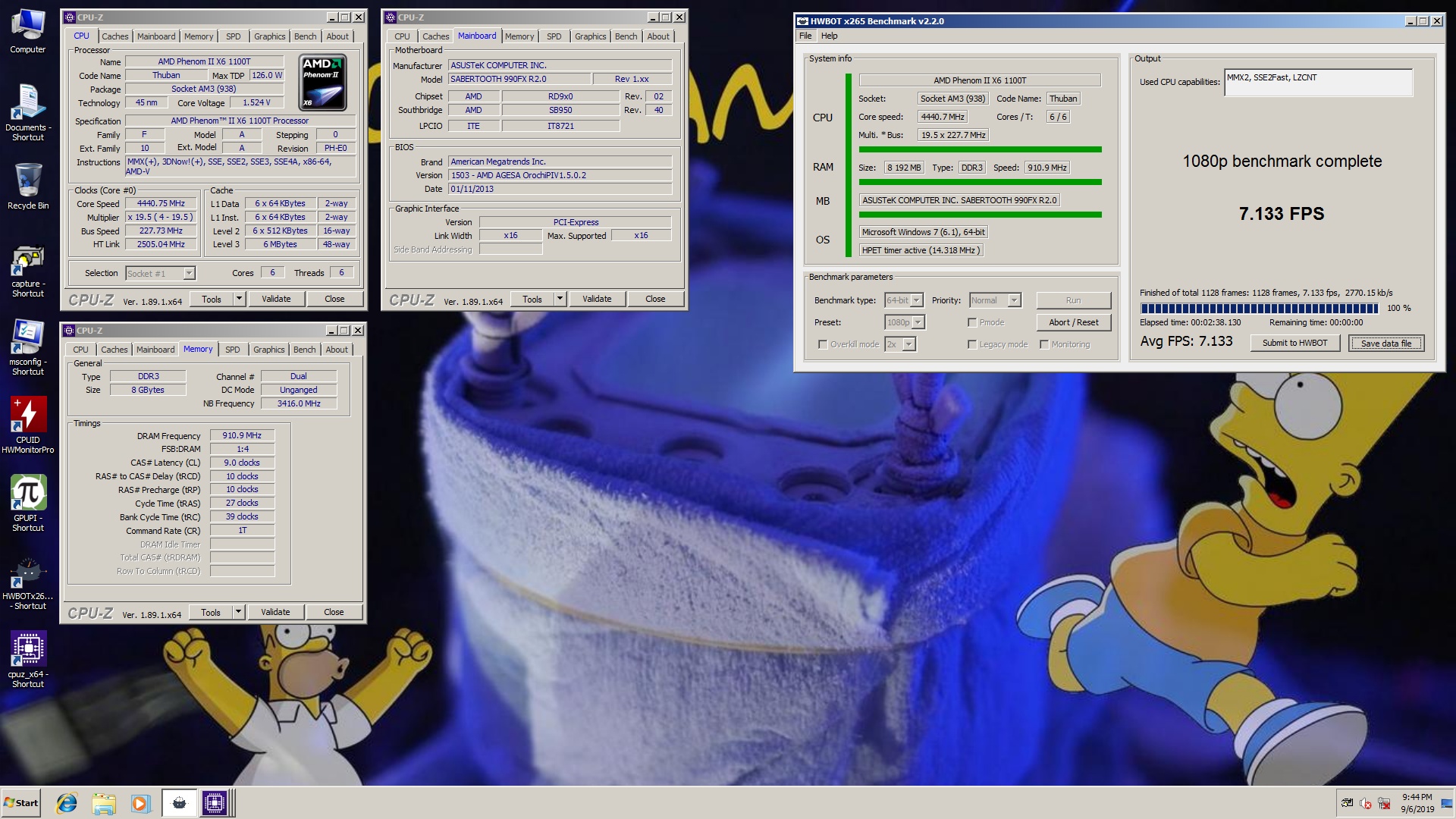The height and width of the screenshot is (819, 1456).
Task: Launch the HWBOTx265 shortcut desktop icon
Action: [28, 584]
